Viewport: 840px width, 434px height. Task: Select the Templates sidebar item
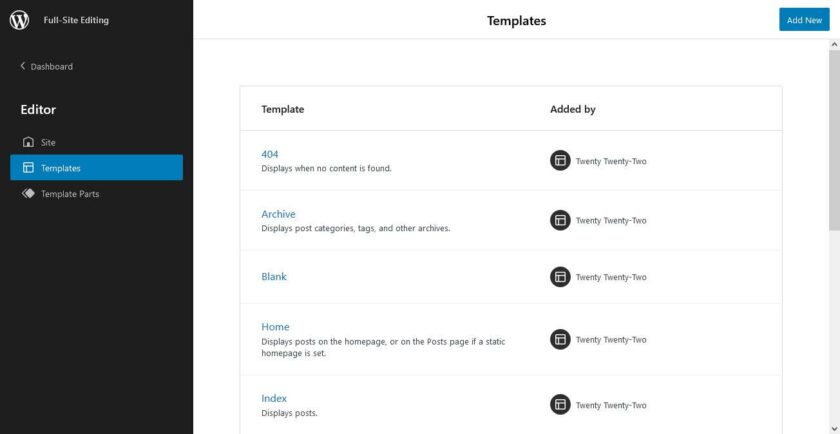96,168
